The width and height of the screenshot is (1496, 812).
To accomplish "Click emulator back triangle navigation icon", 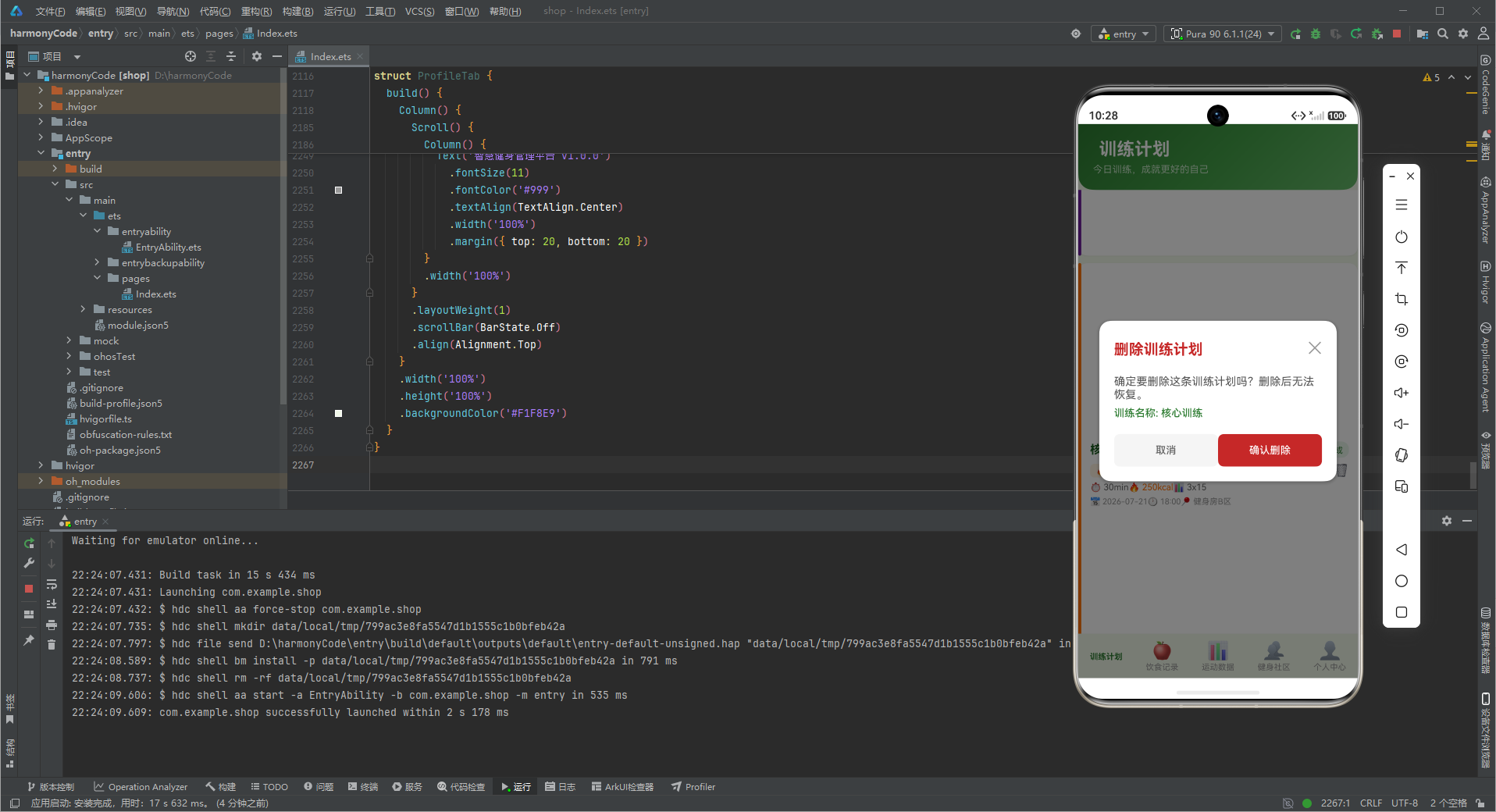I will [x=1402, y=550].
